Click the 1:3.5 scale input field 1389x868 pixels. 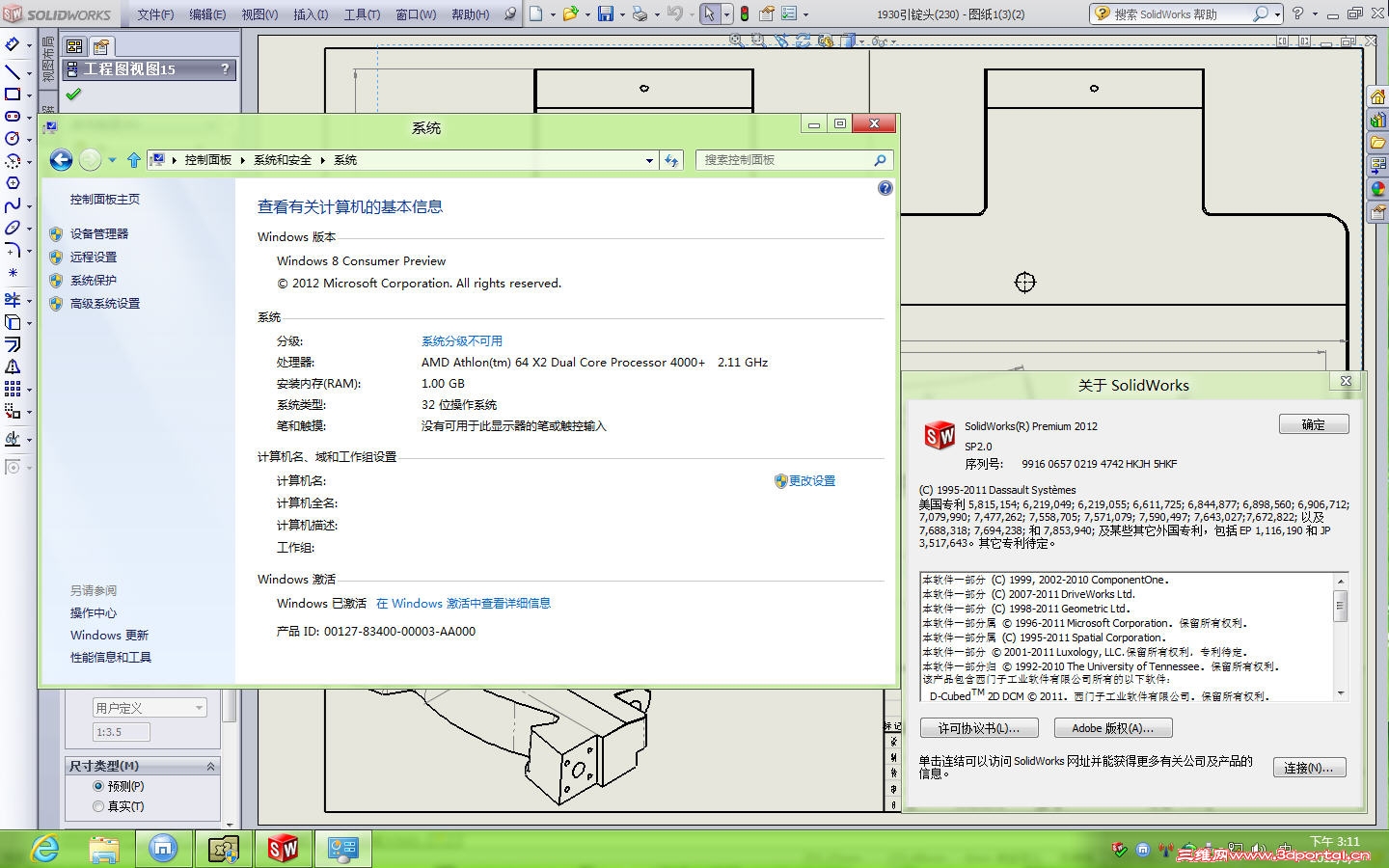[x=122, y=732]
